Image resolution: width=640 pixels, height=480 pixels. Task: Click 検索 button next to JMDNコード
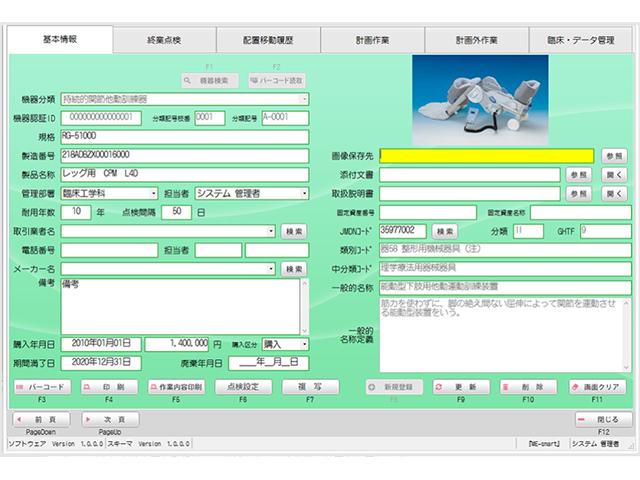[x=444, y=231]
